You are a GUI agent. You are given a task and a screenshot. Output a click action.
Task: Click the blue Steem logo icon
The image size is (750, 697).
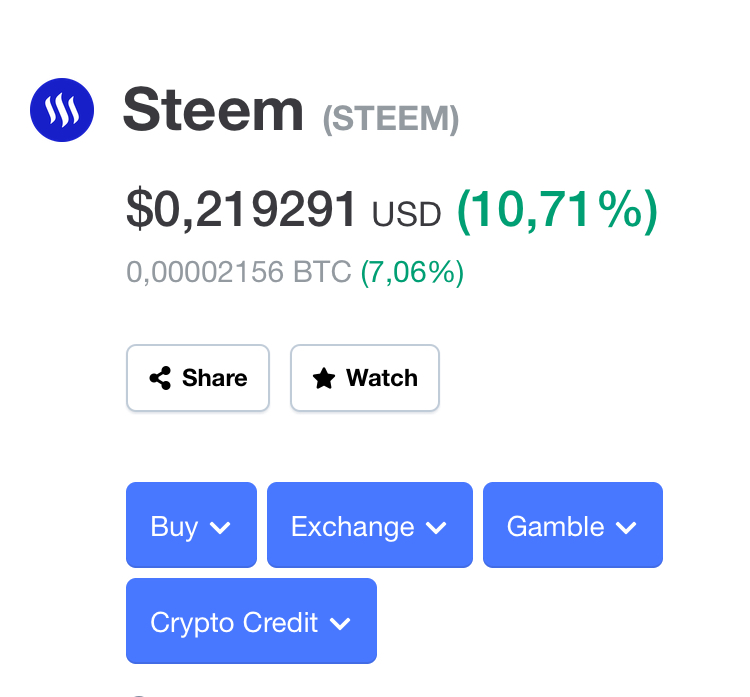coord(62,110)
